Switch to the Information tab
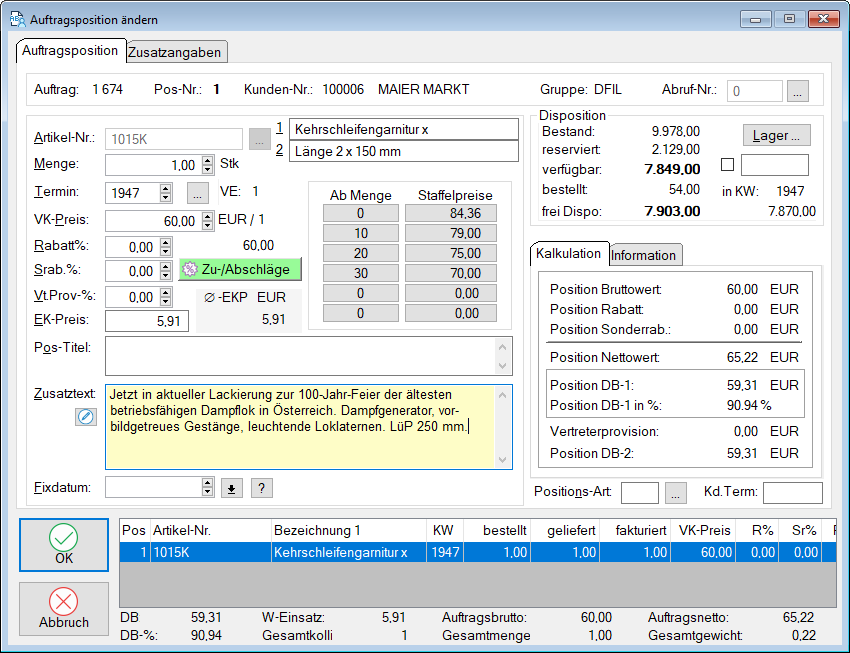Screen dimensions: 850x653 coord(644,255)
